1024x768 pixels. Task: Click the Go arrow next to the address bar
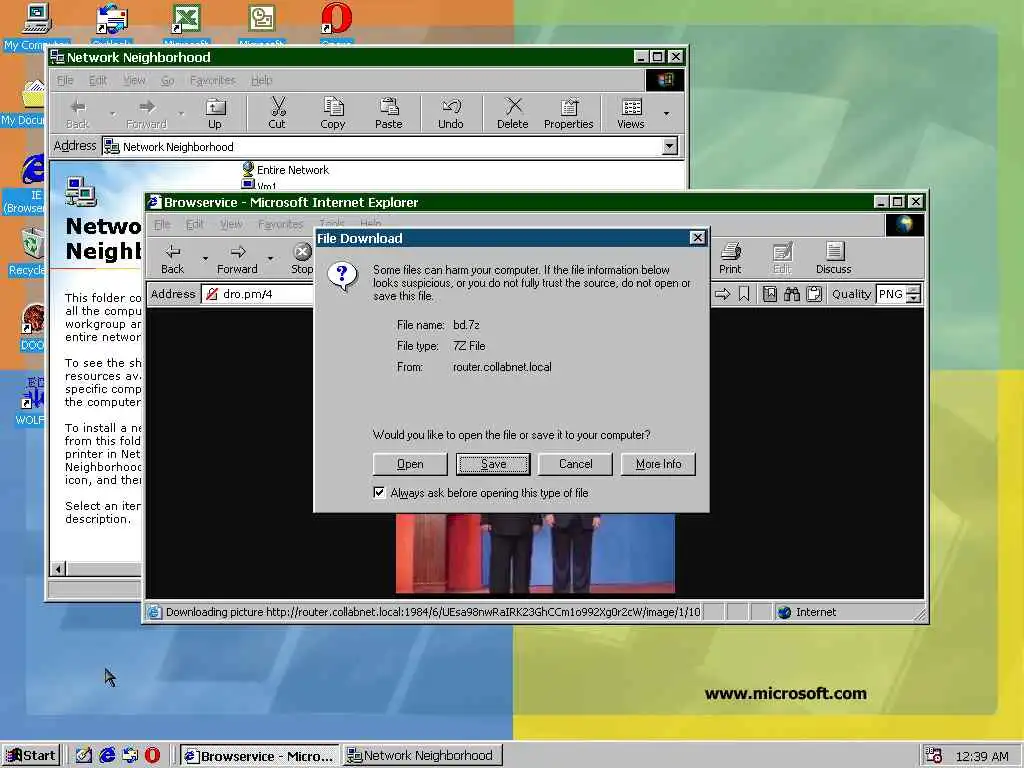722,295
